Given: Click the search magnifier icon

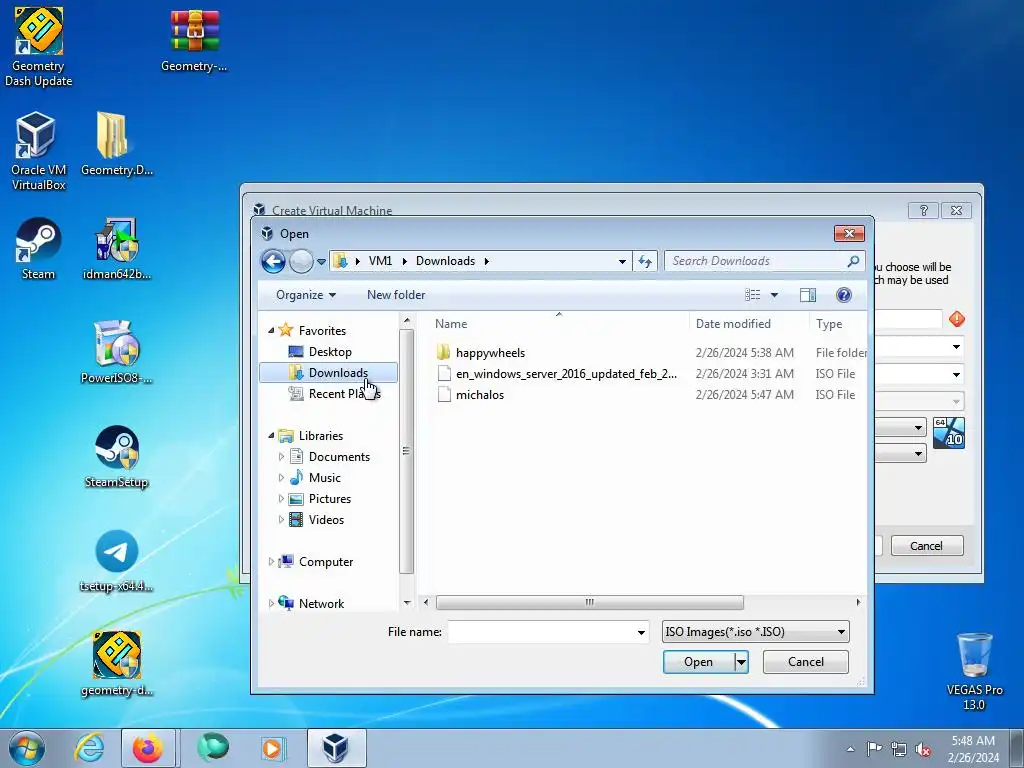Looking at the screenshot, I should tap(853, 261).
